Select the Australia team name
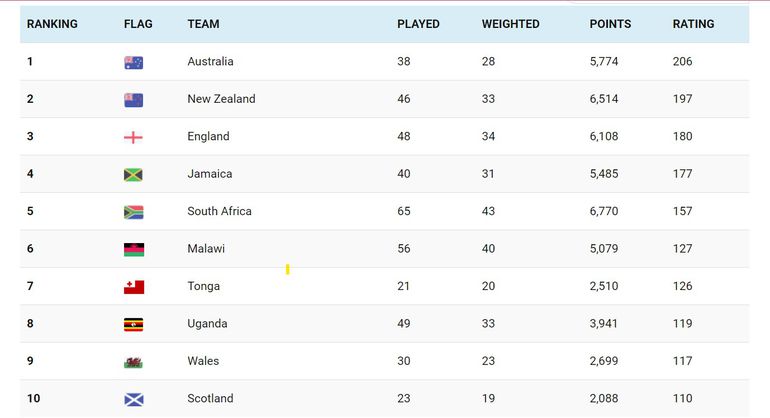Image resolution: width=770 pixels, height=418 pixels. point(210,62)
